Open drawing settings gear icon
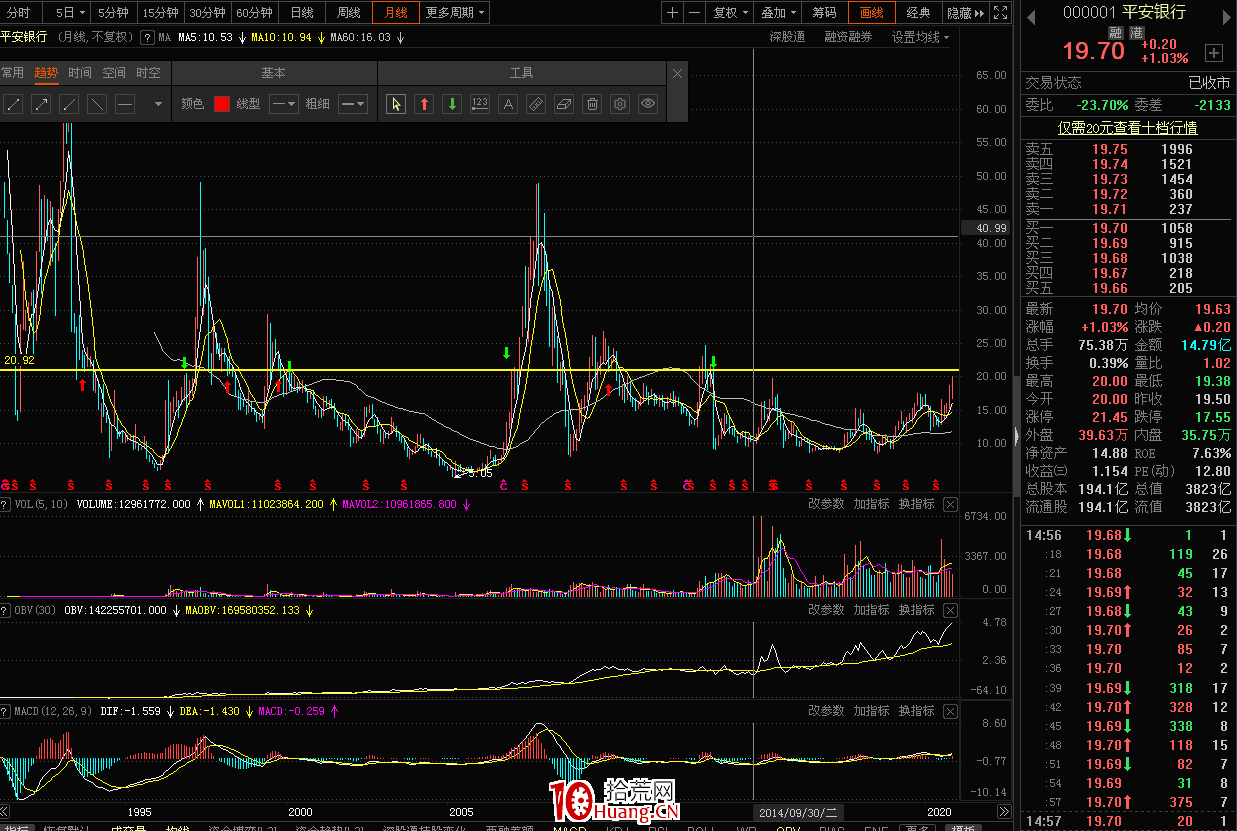Image resolution: width=1237 pixels, height=831 pixels. (x=620, y=104)
